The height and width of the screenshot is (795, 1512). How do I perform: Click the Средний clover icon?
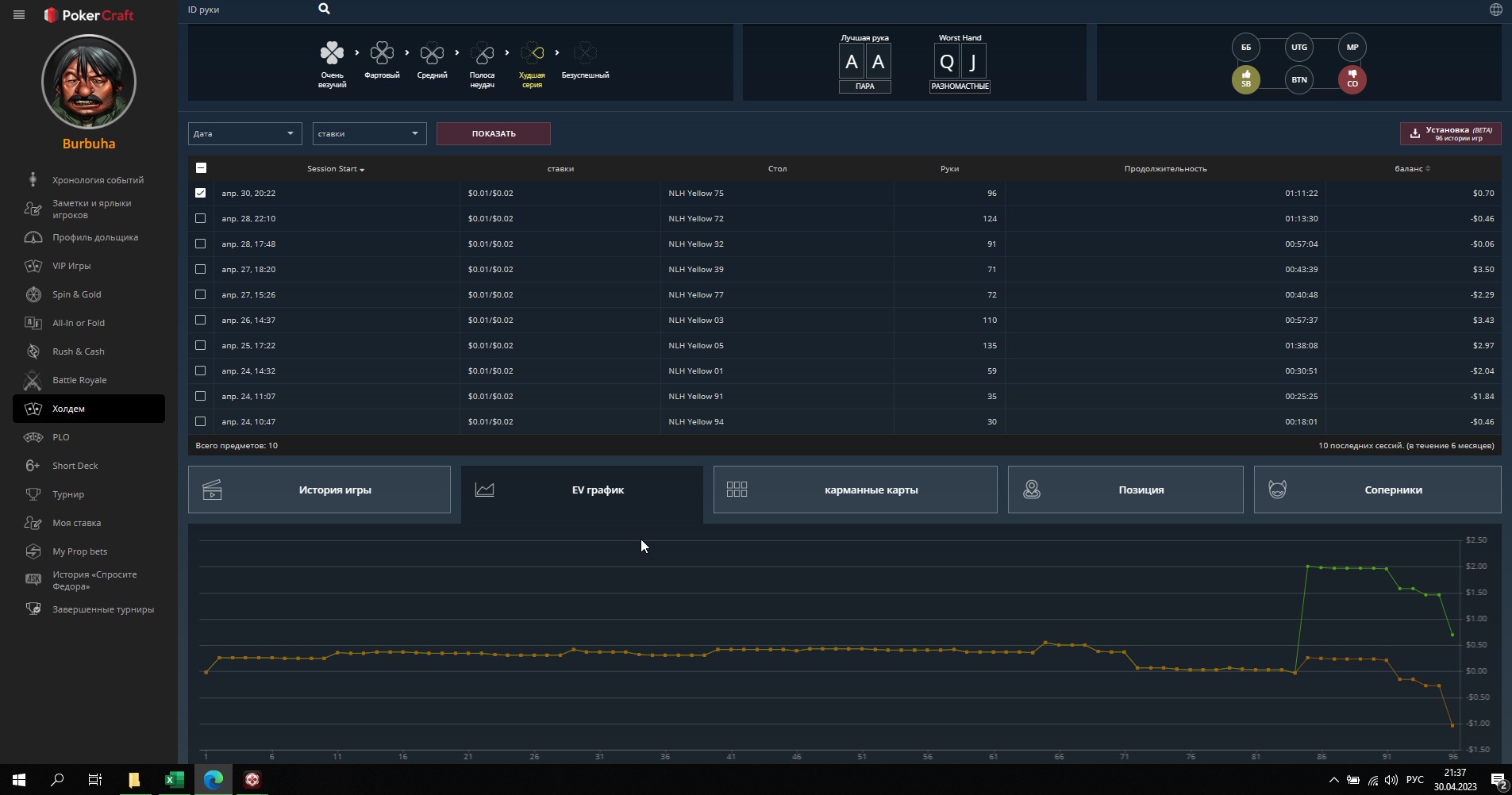pos(432,53)
